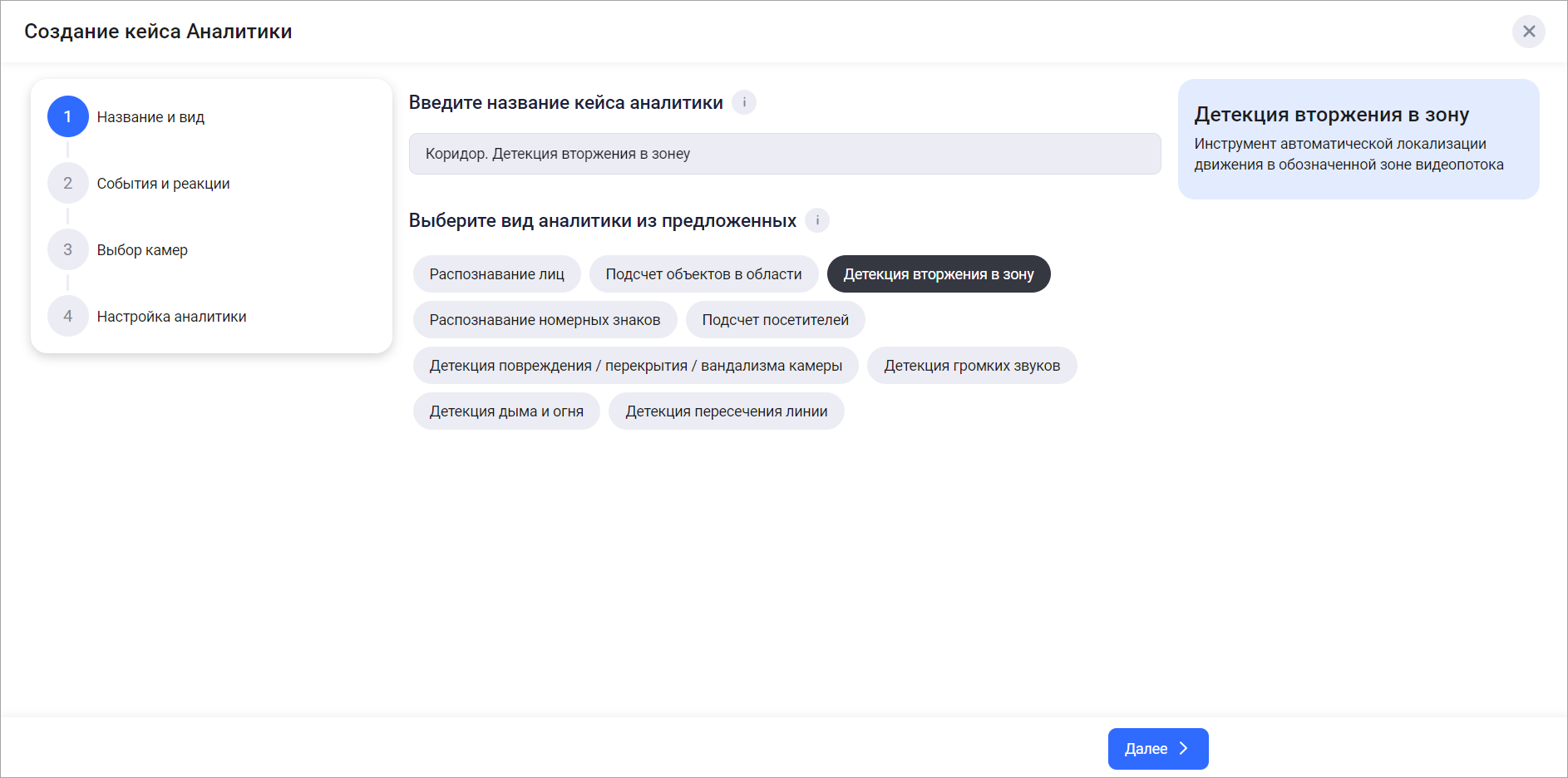Click the case name input field

[784, 154]
